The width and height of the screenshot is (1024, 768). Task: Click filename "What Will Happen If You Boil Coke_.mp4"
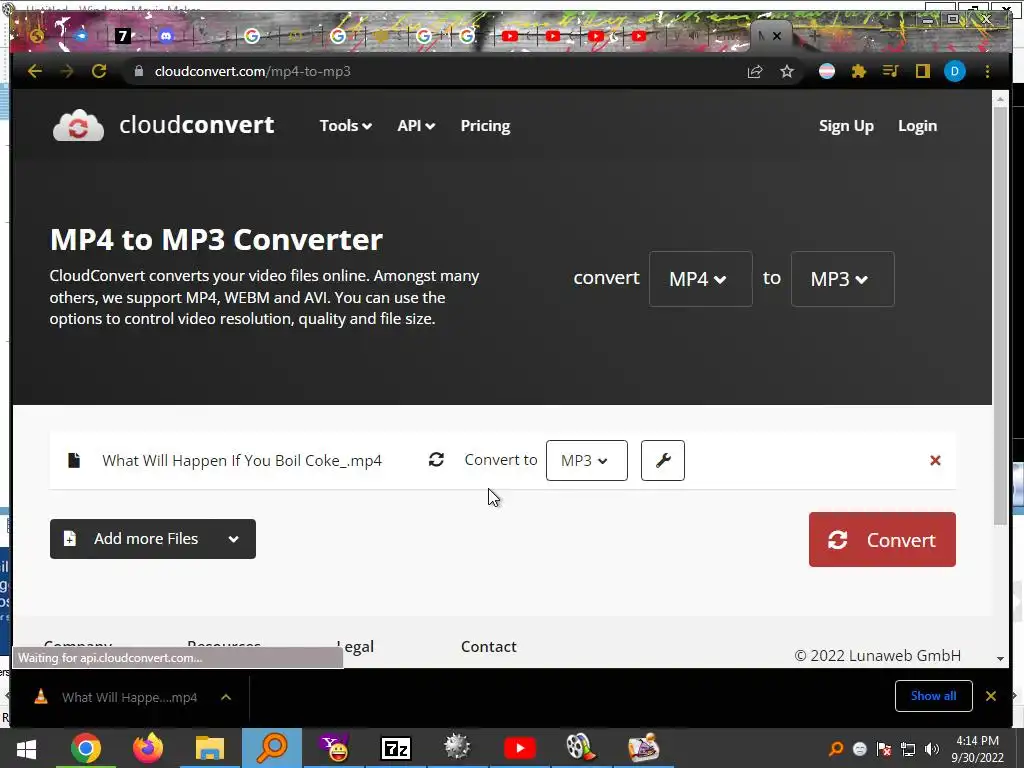point(242,460)
